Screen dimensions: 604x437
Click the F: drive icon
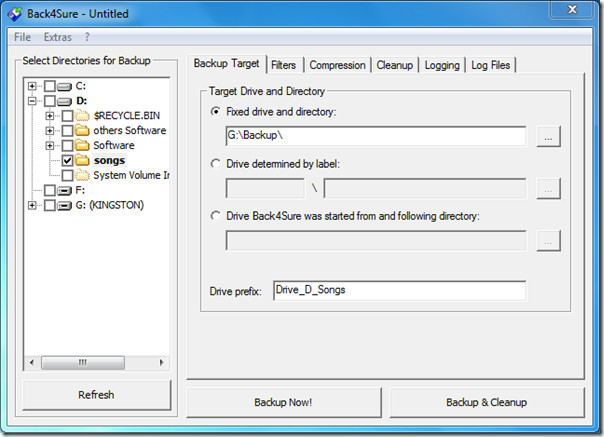pyautogui.click(x=64, y=190)
